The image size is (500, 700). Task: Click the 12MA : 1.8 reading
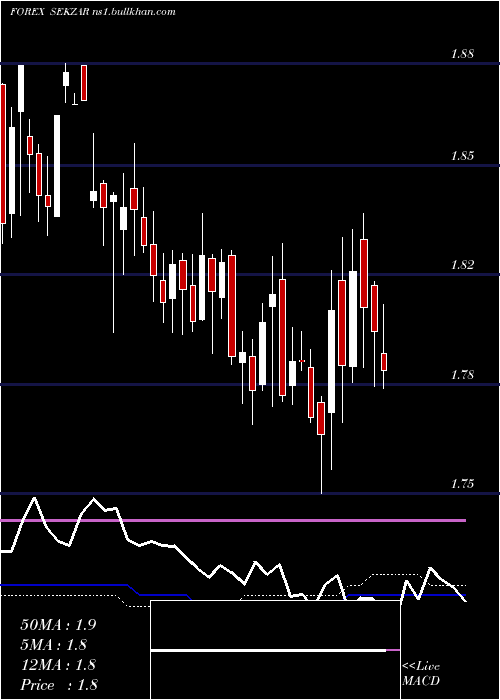pyautogui.click(x=58, y=665)
